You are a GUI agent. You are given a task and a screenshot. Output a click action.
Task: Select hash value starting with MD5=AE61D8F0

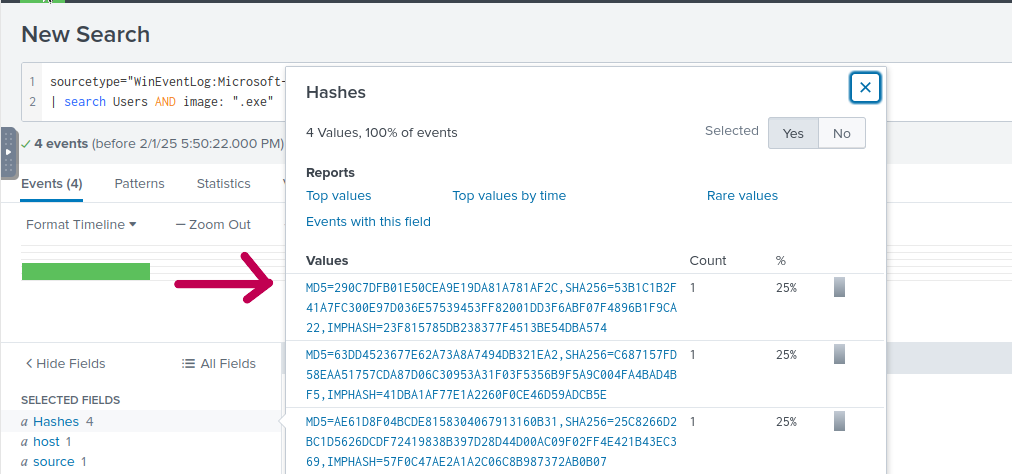pos(491,441)
